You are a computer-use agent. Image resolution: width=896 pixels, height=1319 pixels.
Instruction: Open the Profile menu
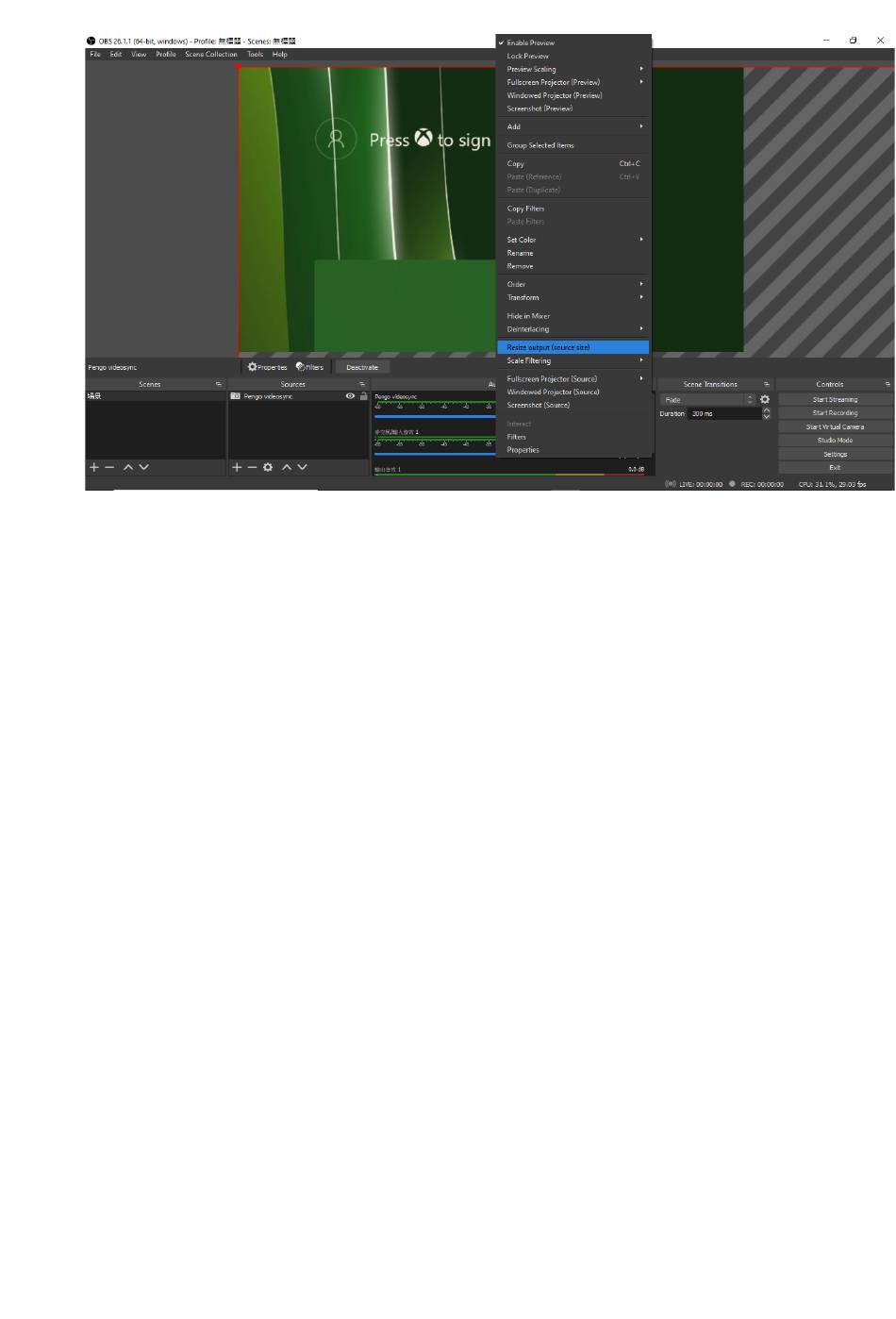click(x=166, y=54)
